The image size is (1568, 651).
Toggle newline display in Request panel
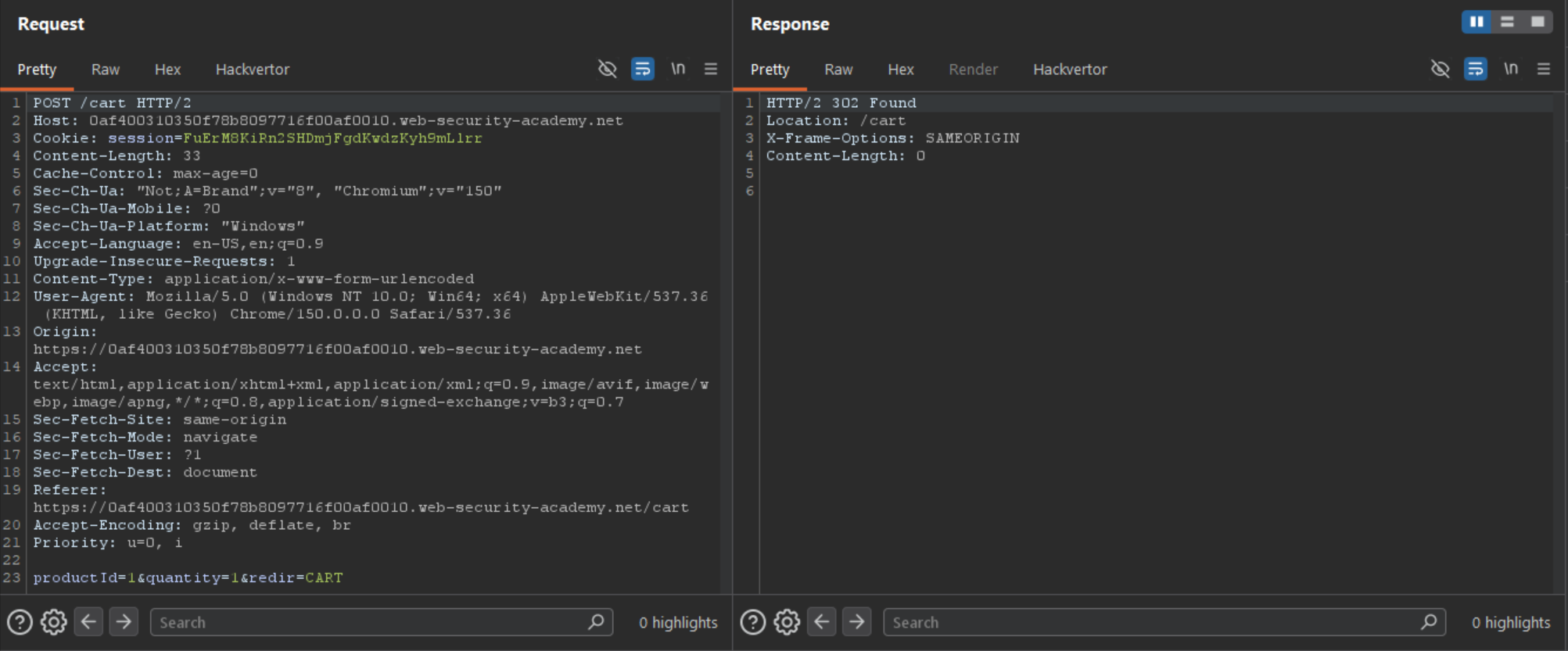click(x=678, y=69)
